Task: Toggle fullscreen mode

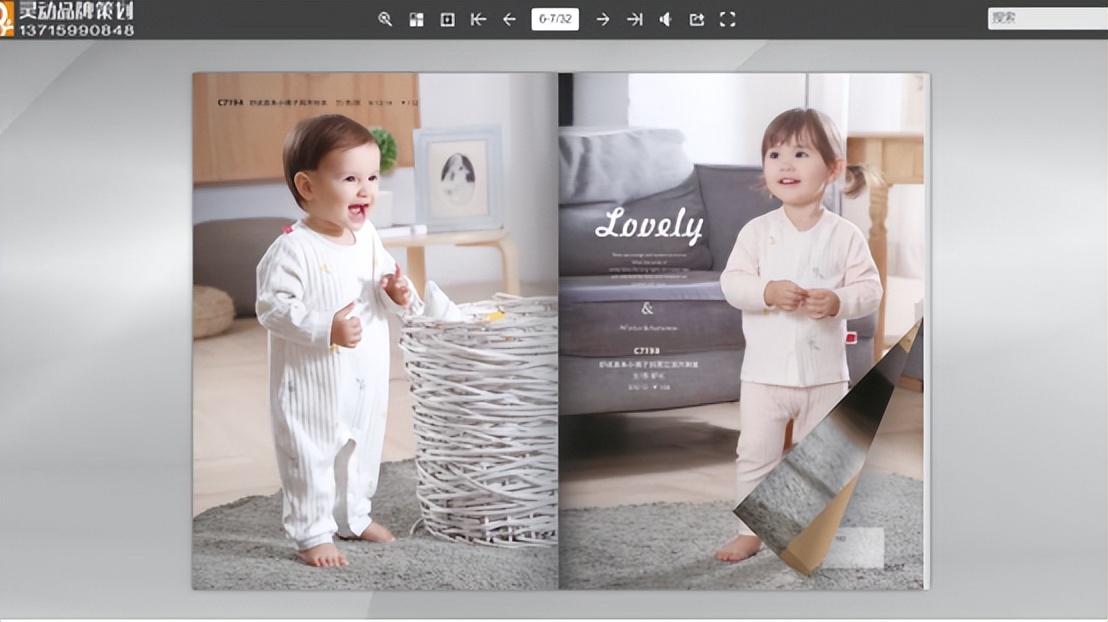Action: click(728, 19)
